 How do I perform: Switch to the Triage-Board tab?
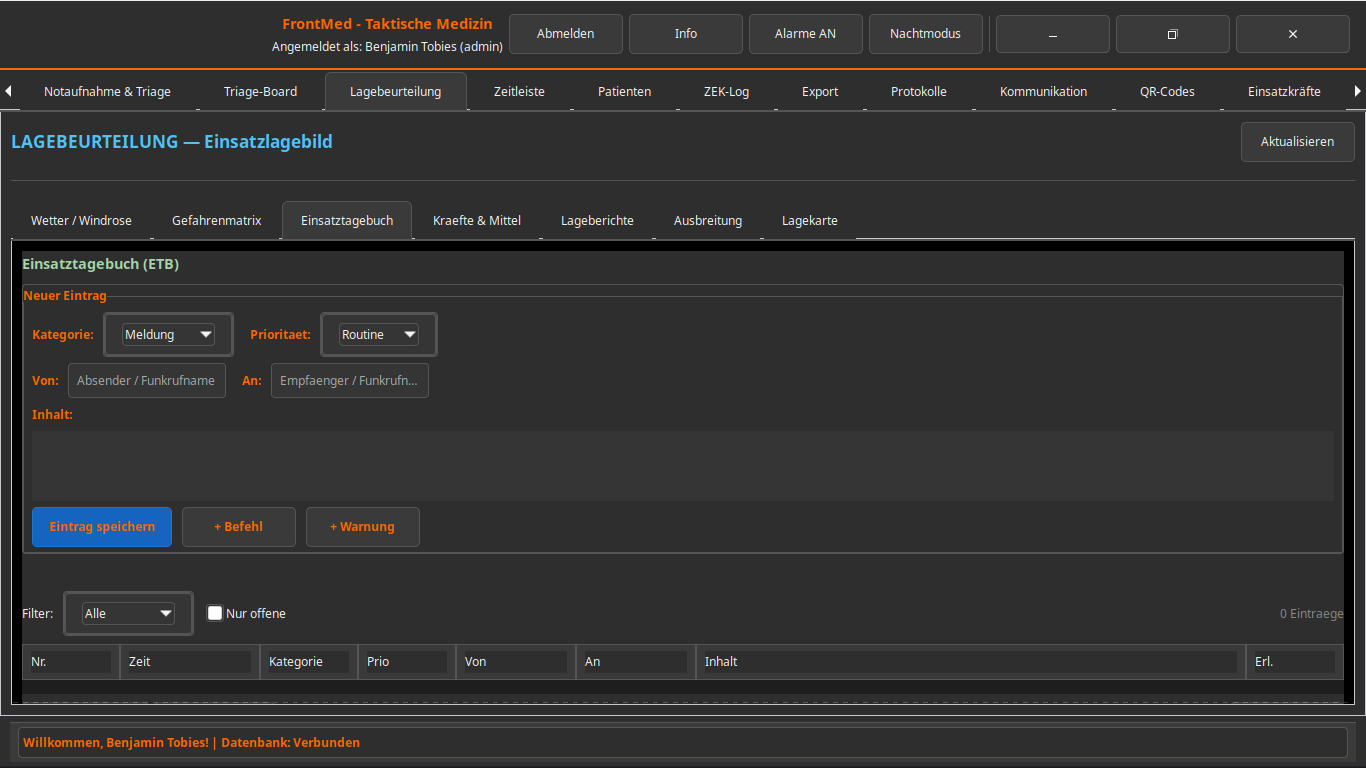point(260,92)
